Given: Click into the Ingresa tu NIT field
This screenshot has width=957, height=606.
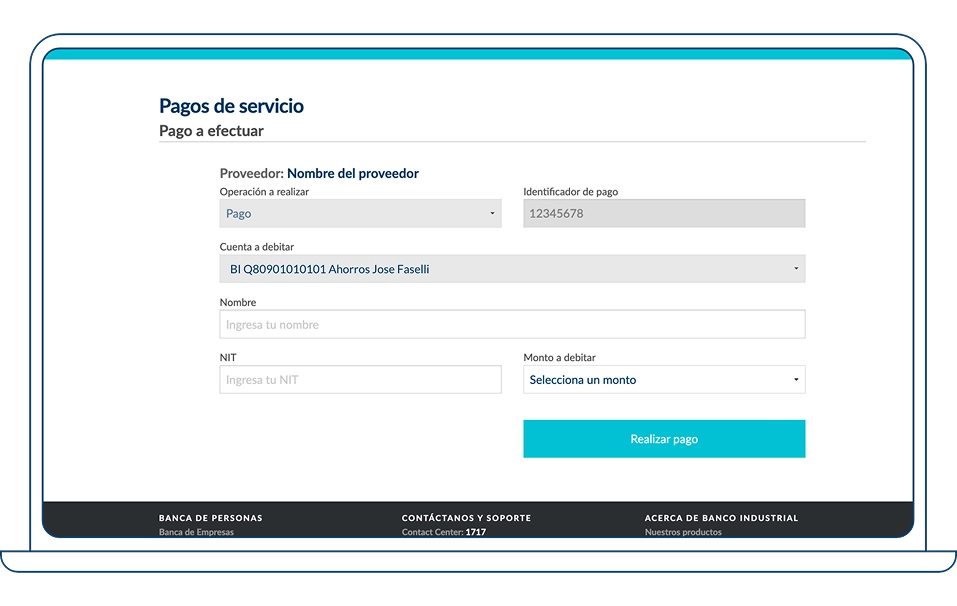Looking at the screenshot, I should pos(360,380).
